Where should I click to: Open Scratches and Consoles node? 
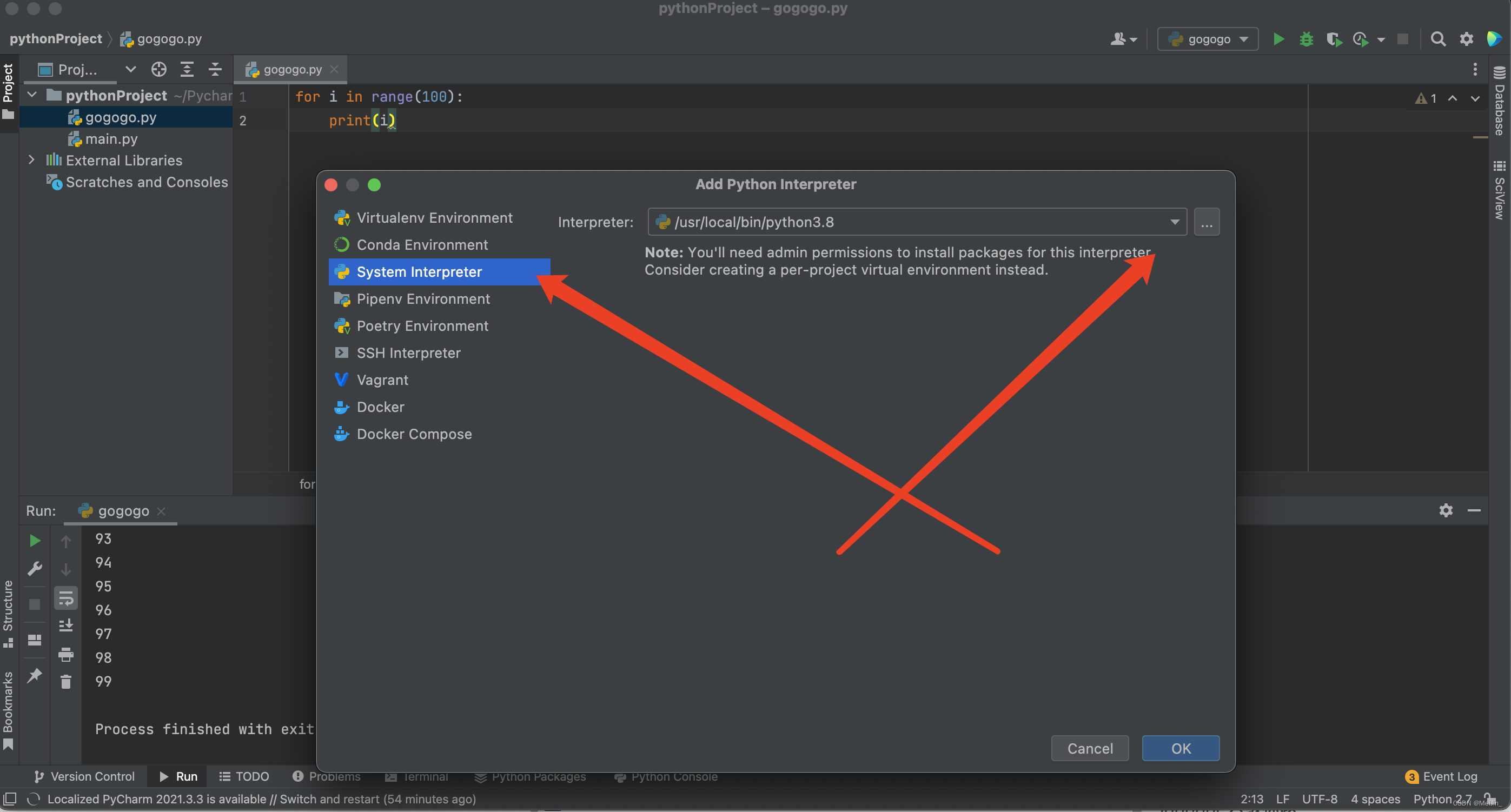pyautogui.click(x=137, y=182)
